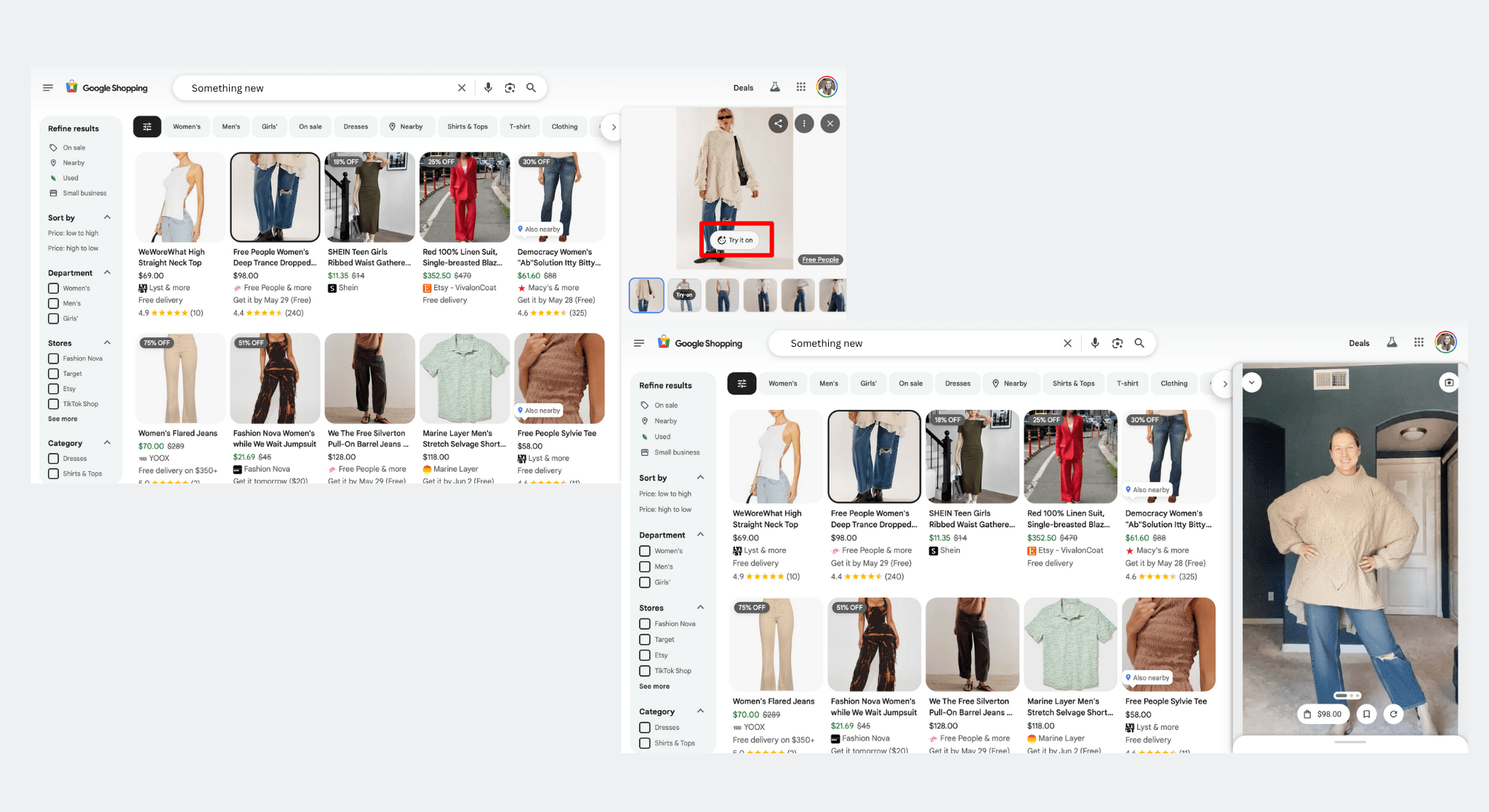Screen dimensions: 1489x812
Task: Click the "Try it on" button
Action: 735,240
